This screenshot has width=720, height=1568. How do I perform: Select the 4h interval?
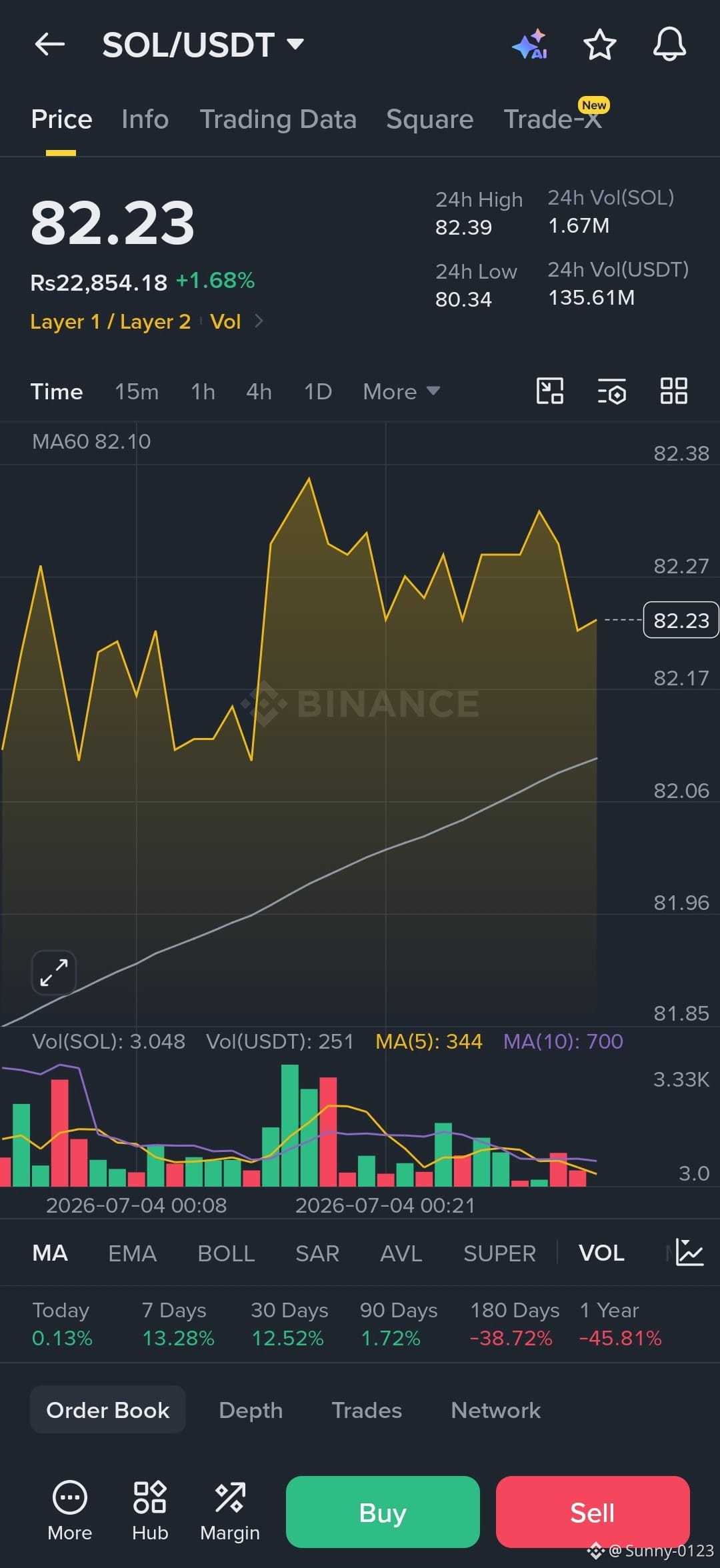pyautogui.click(x=259, y=391)
